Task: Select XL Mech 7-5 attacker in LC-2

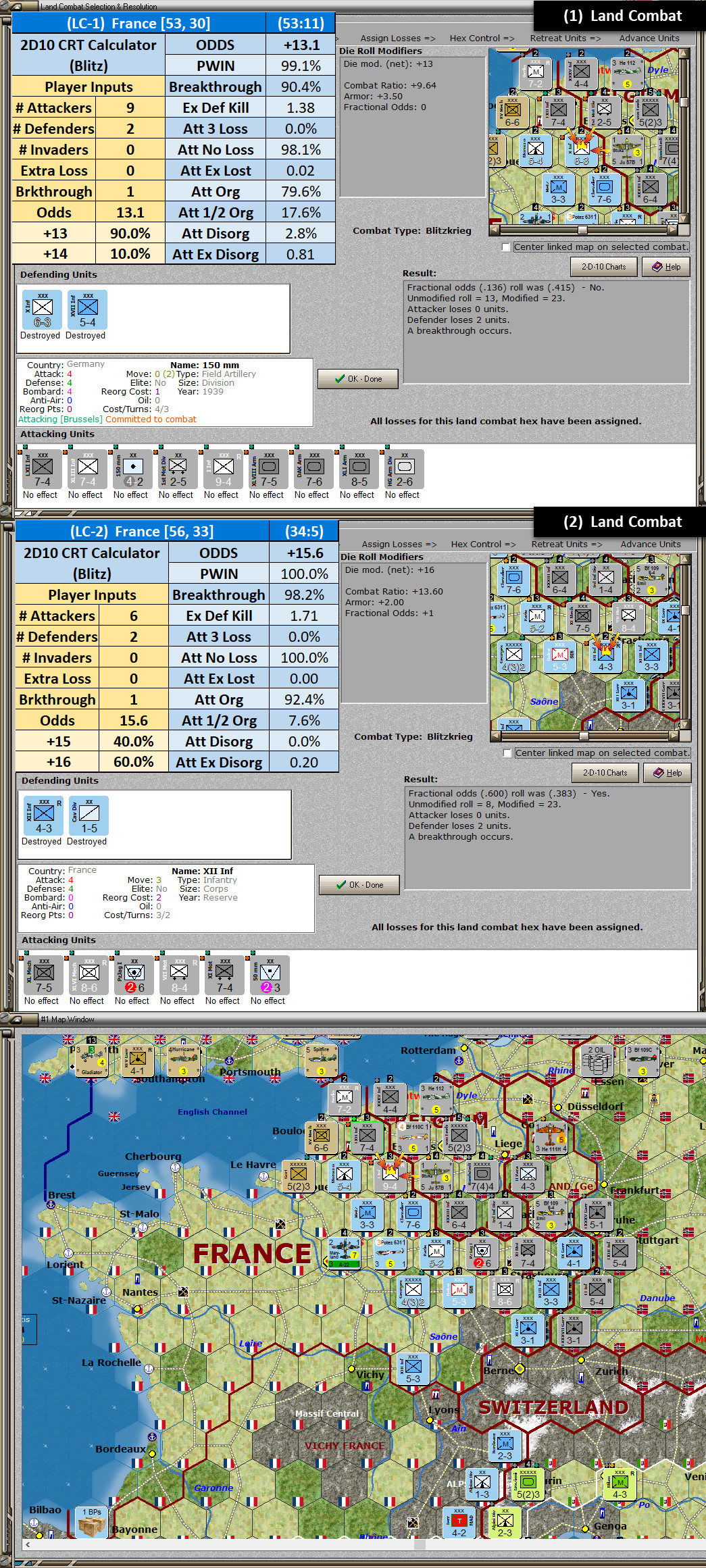Action: click(x=43, y=974)
